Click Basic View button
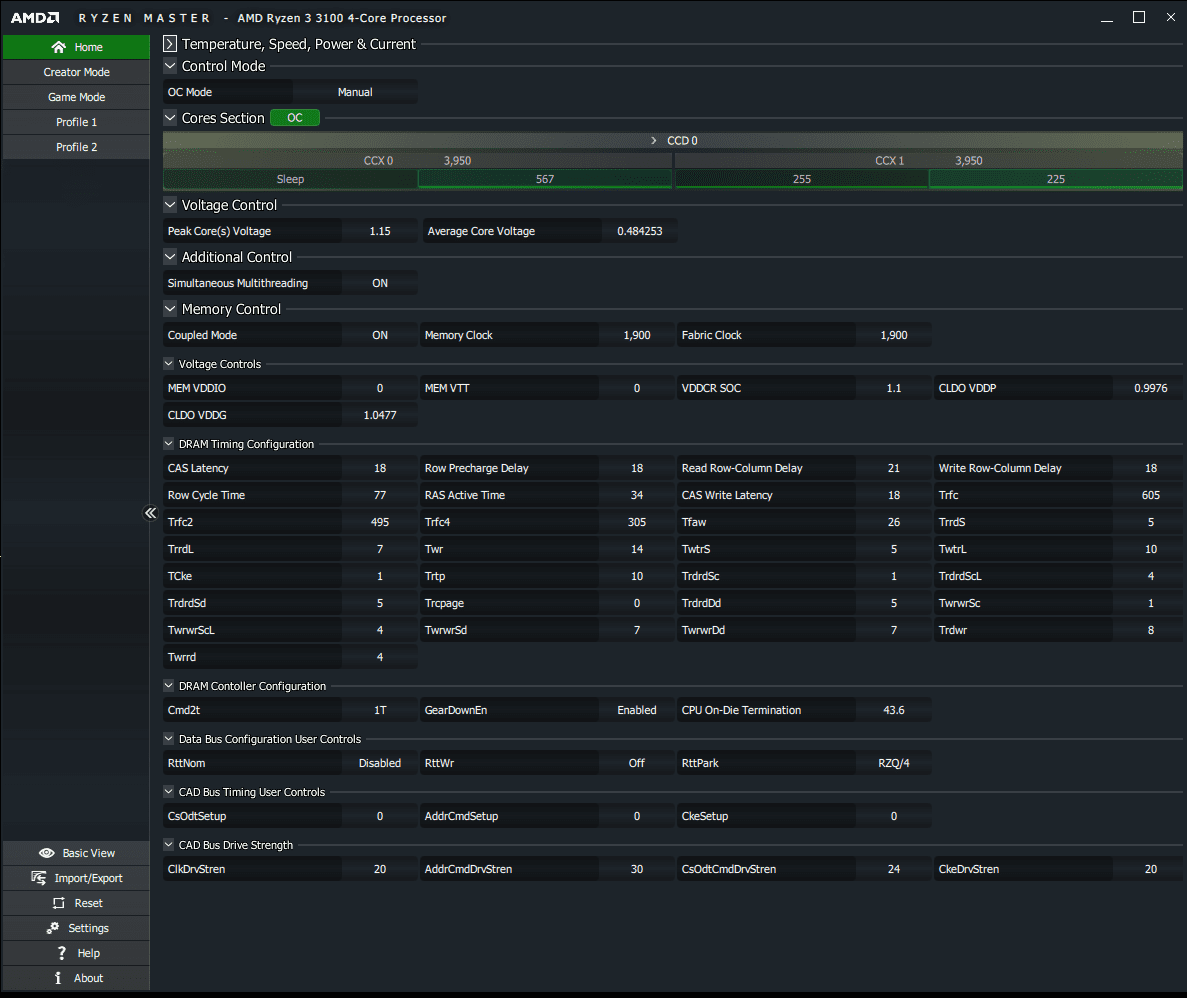 coord(76,853)
